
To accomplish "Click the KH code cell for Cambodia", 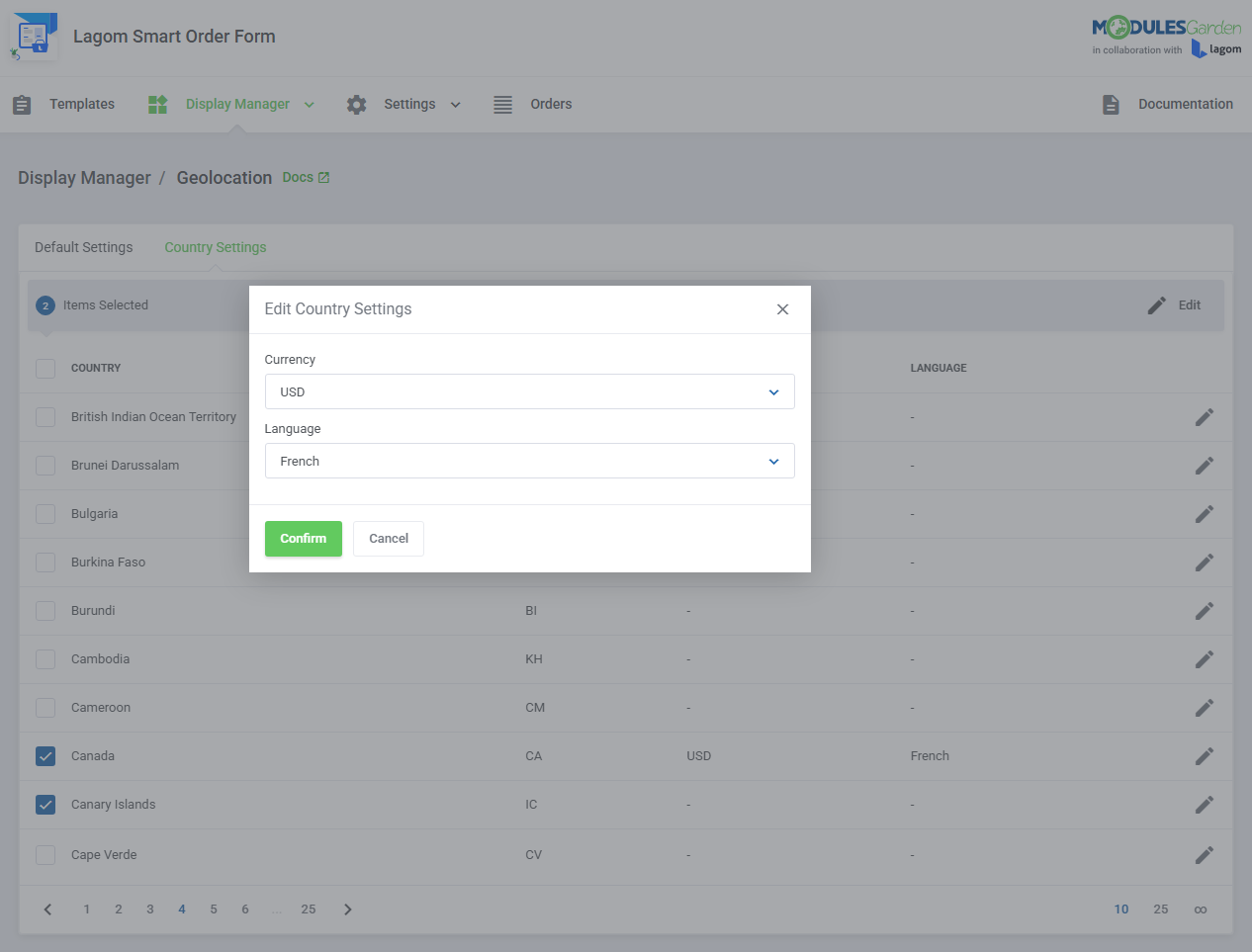I will coord(534,659).
